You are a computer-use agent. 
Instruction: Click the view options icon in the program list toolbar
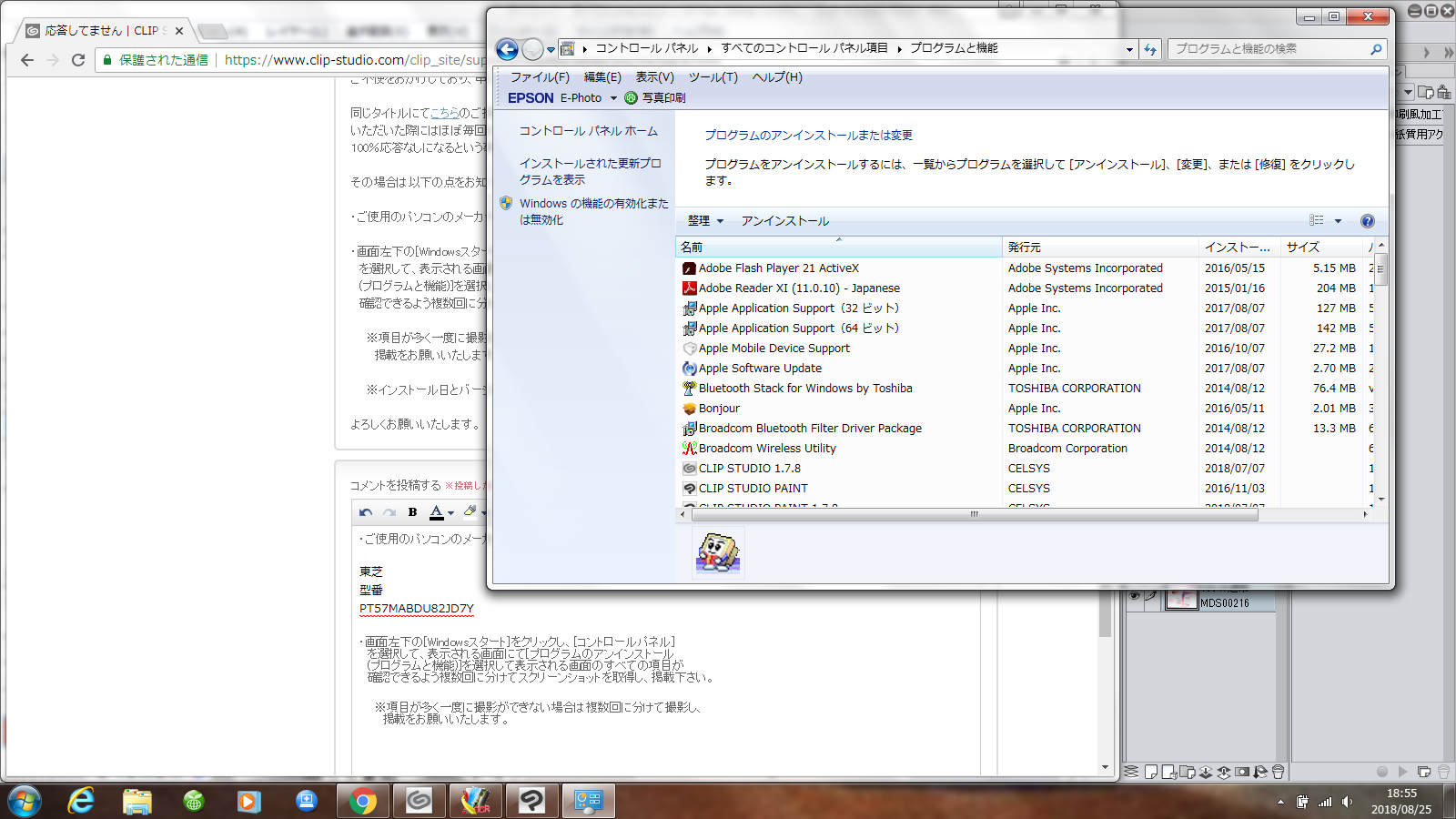[x=1317, y=220]
